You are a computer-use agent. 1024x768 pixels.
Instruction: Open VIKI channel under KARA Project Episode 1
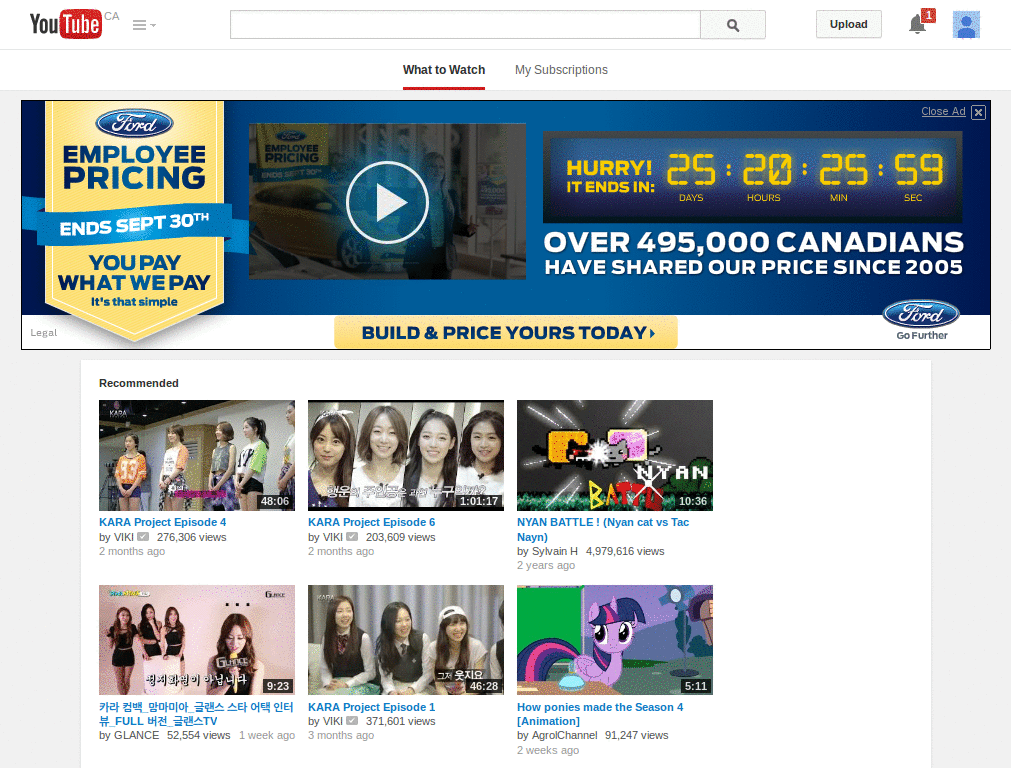pos(333,722)
